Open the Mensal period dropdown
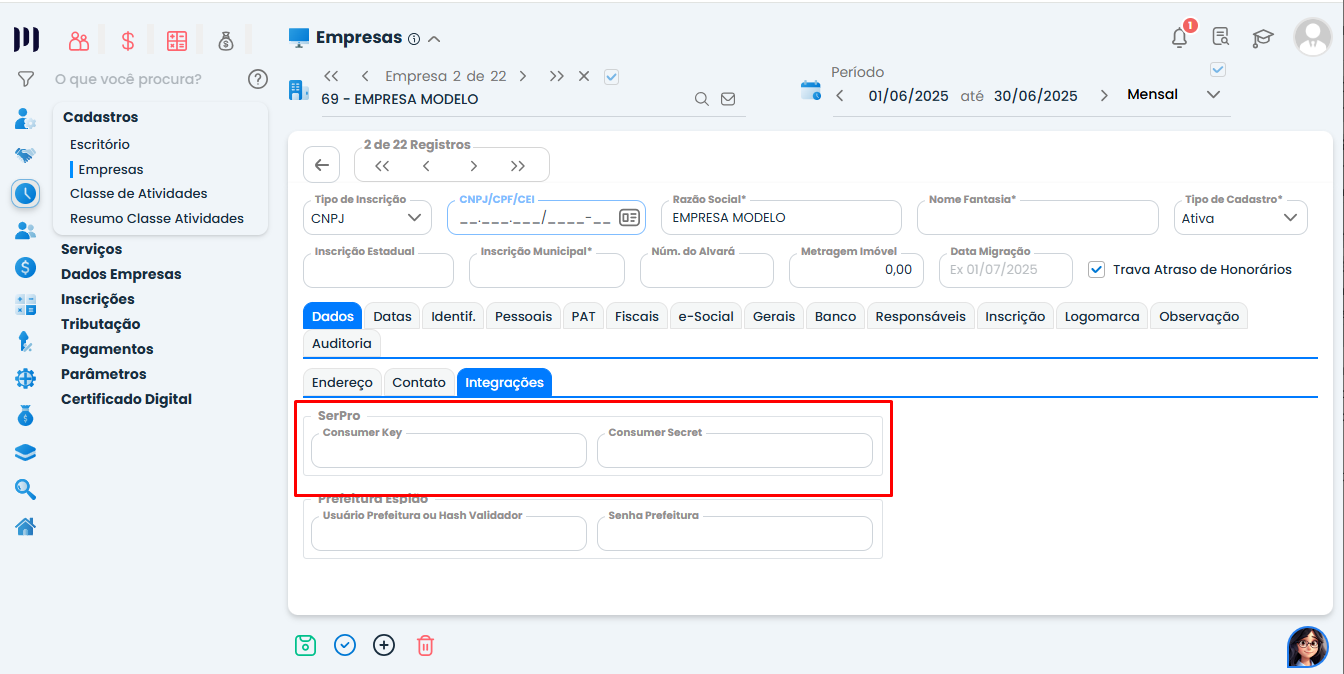 pyautogui.click(x=1174, y=95)
